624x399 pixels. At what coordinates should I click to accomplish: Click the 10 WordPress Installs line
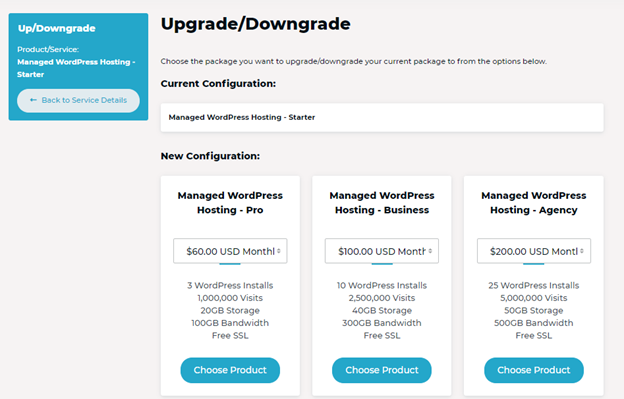click(x=382, y=285)
